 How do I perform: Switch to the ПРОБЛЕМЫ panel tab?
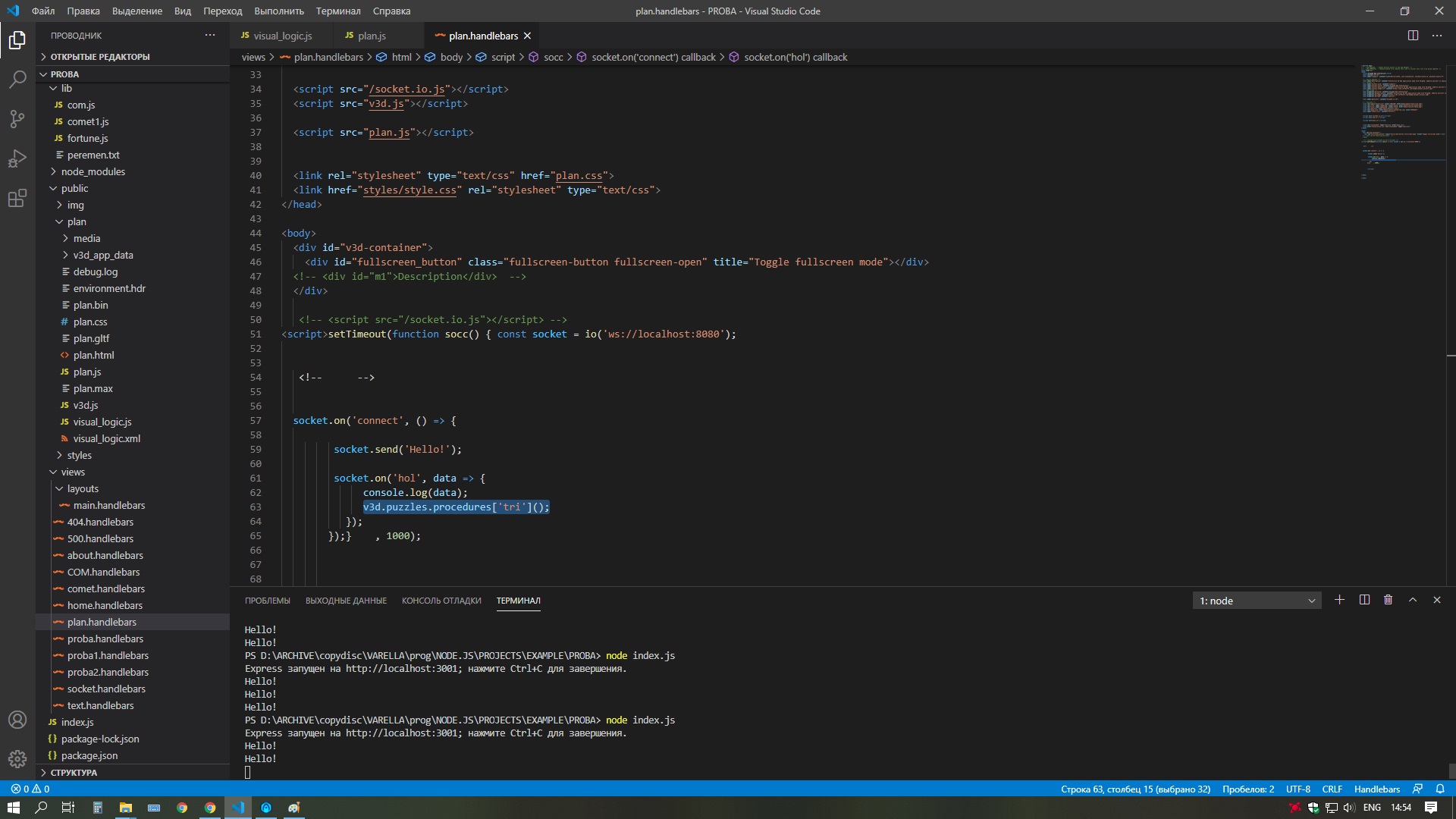267,601
